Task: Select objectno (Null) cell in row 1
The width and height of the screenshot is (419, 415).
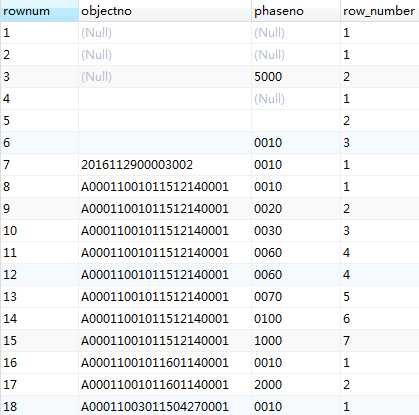Action: [165, 33]
